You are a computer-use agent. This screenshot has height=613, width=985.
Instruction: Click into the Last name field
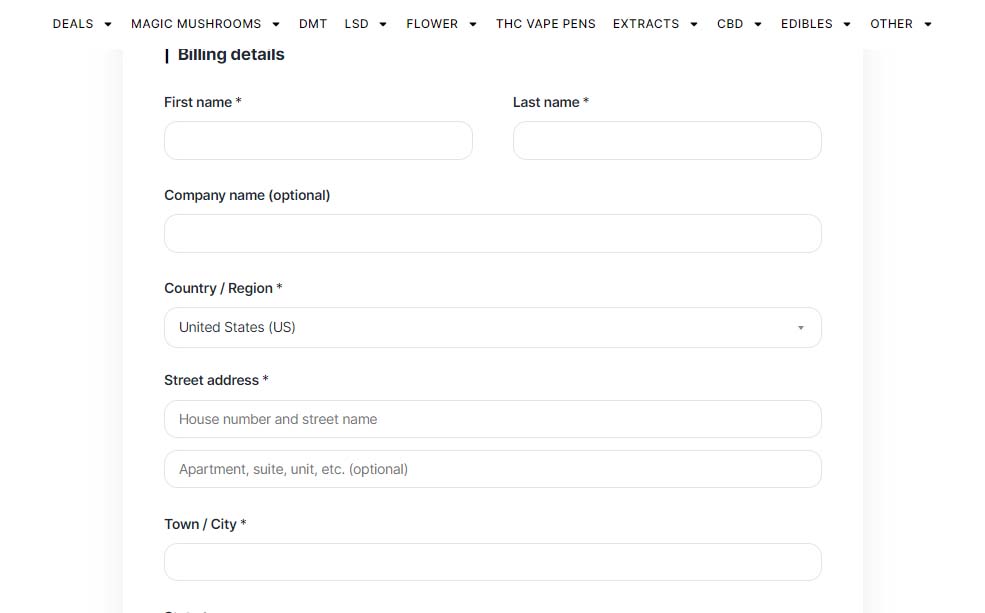667,141
